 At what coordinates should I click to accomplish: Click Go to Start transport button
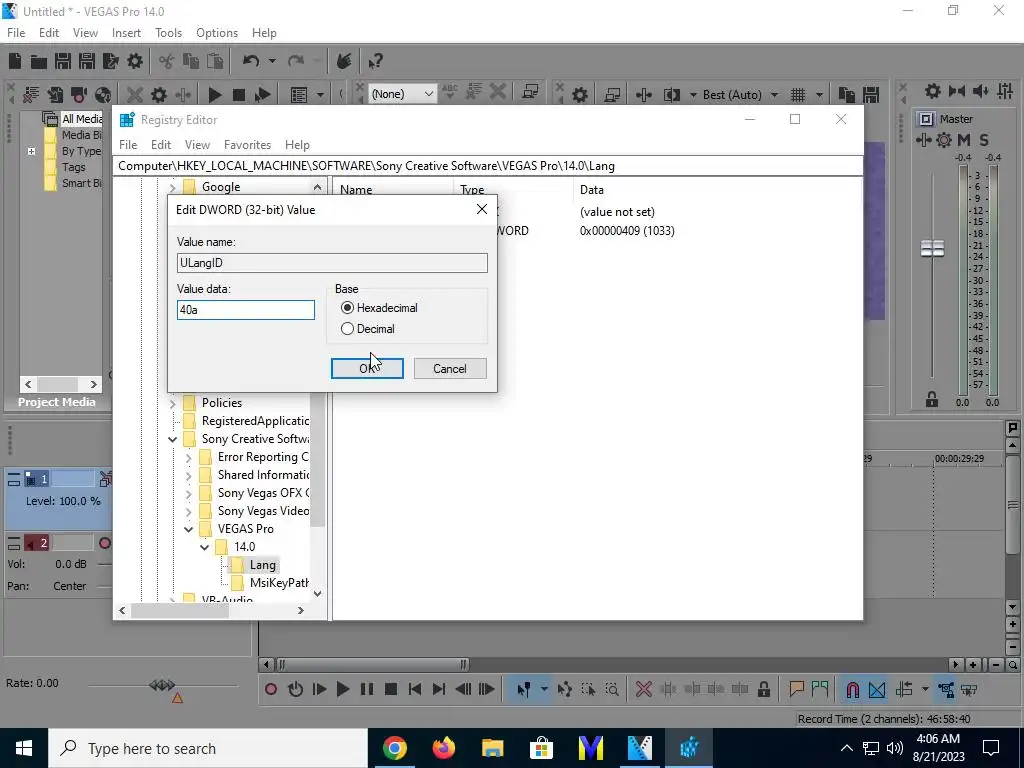(x=415, y=689)
